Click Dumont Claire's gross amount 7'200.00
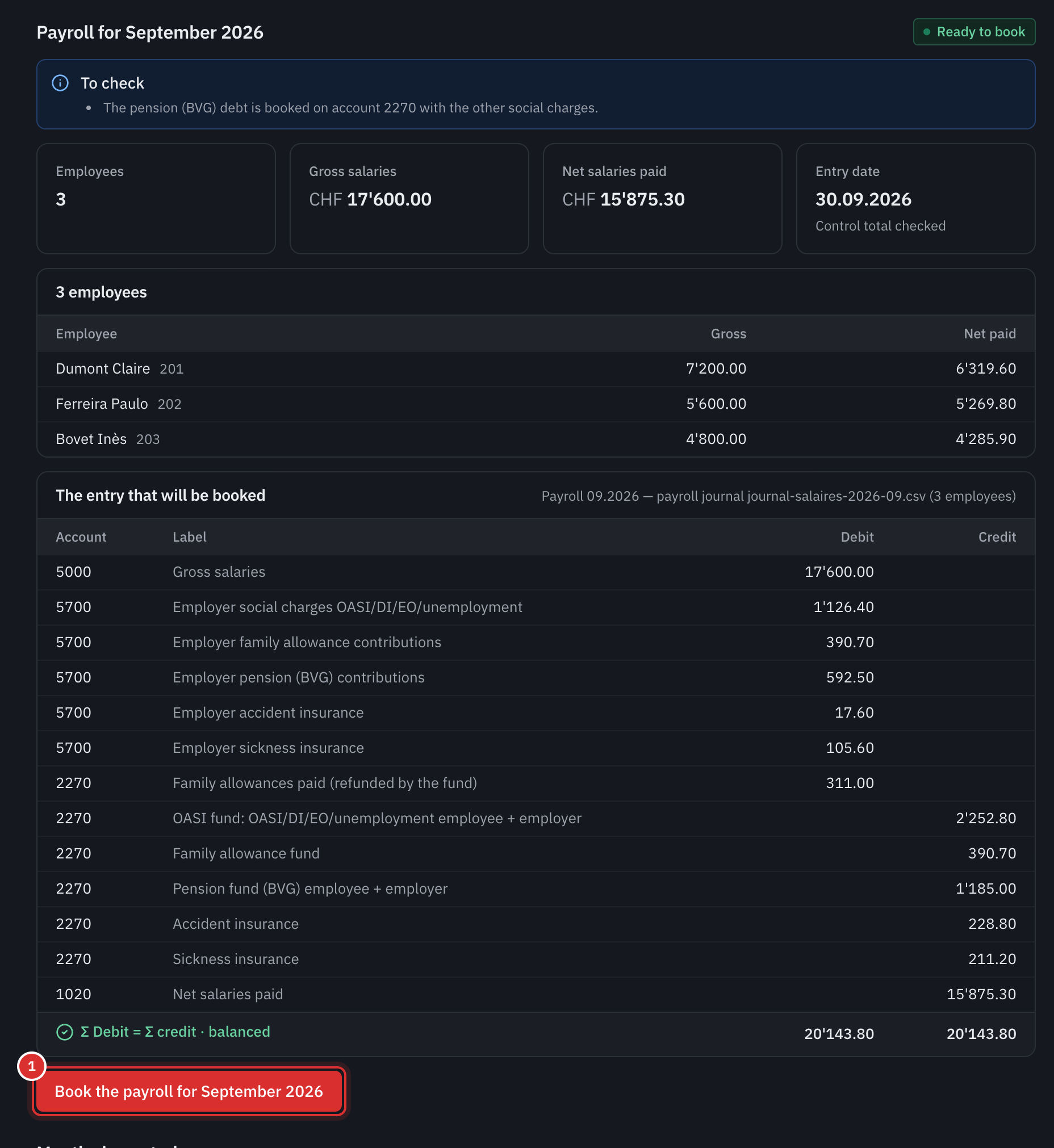Screen dimensions: 1054x1148 (716, 368)
